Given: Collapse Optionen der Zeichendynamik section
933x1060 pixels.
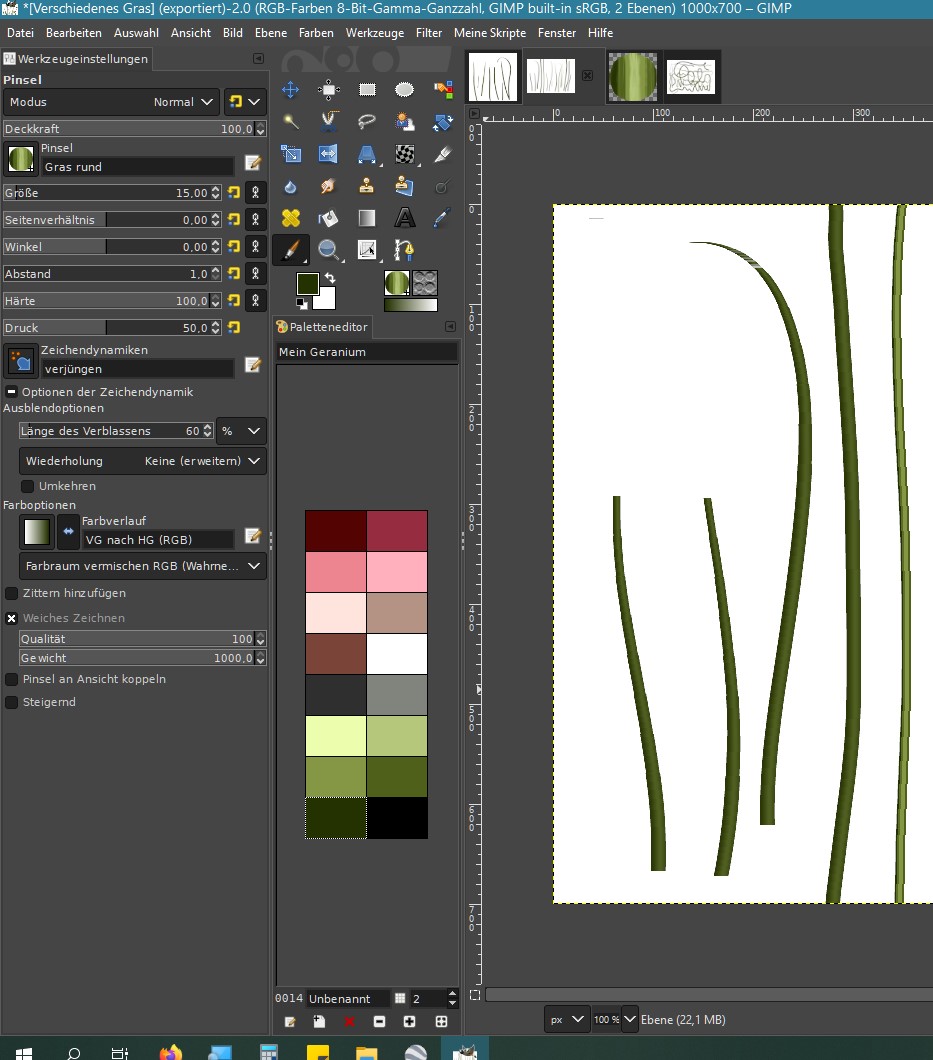Looking at the screenshot, I should pyautogui.click(x=11, y=392).
